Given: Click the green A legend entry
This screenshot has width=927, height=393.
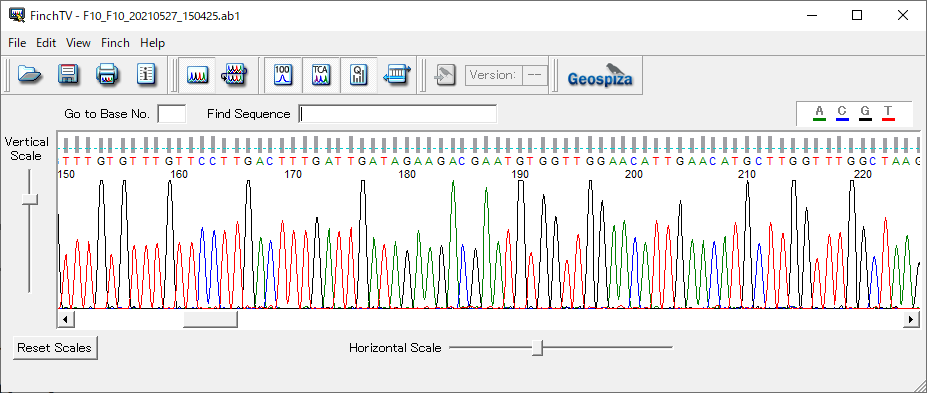Looking at the screenshot, I should [x=819, y=113].
